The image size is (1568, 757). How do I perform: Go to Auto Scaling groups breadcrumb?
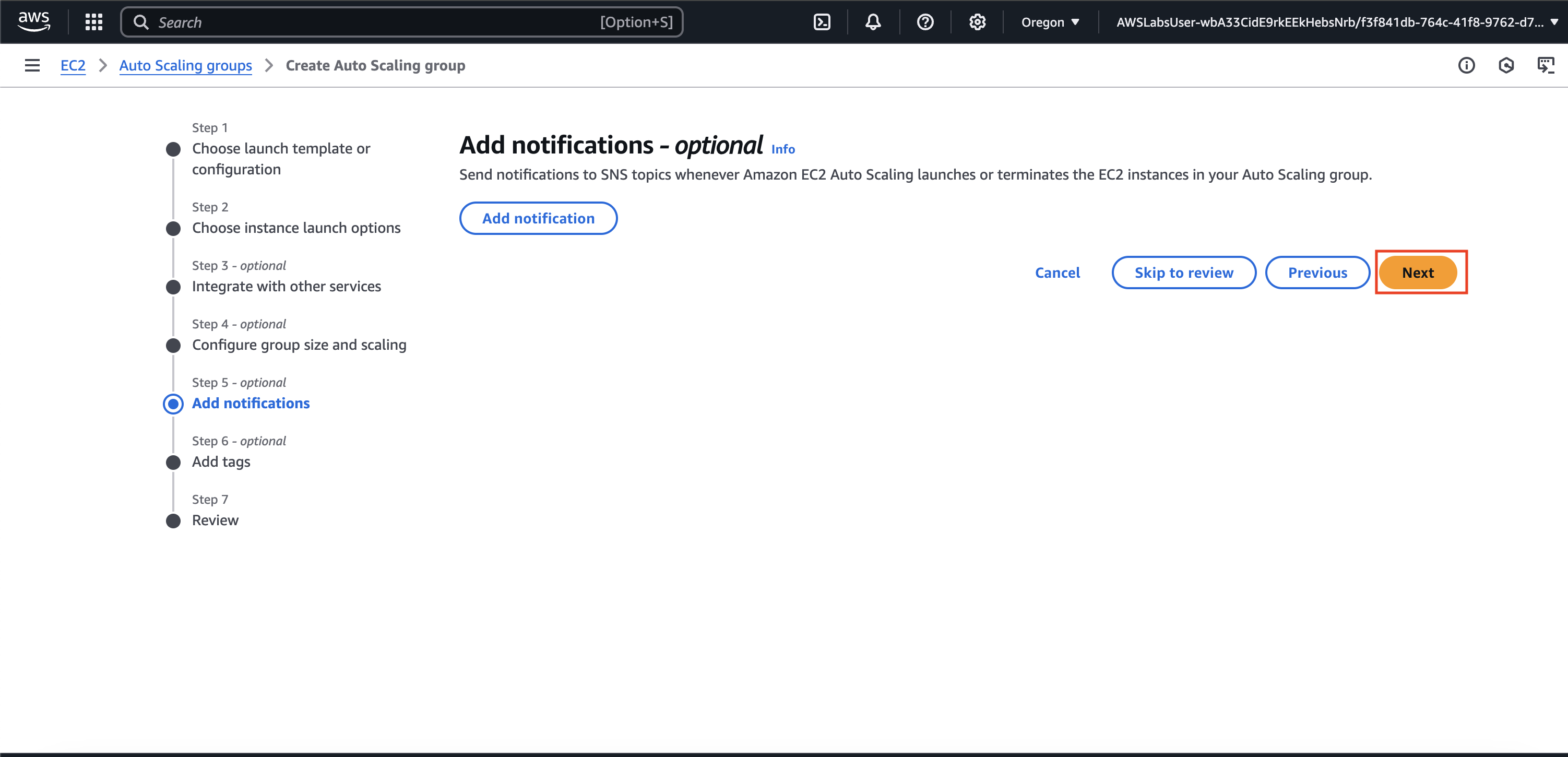click(185, 65)
